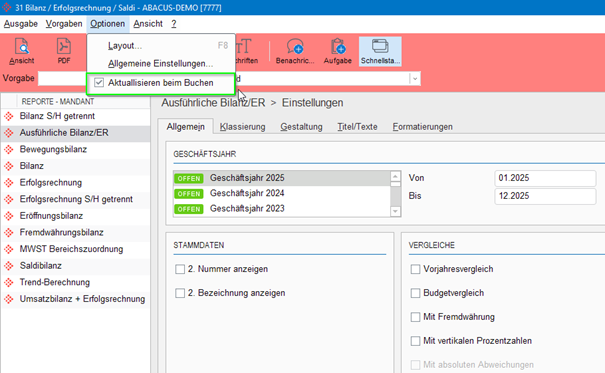Open MWST Bereichszuordnung report

(x=75, y=249)
